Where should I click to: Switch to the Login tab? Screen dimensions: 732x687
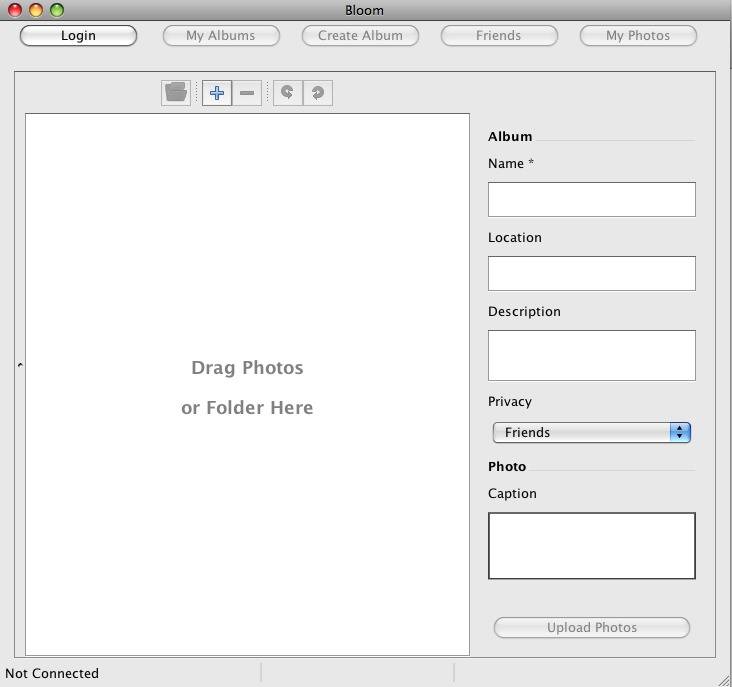78,35
